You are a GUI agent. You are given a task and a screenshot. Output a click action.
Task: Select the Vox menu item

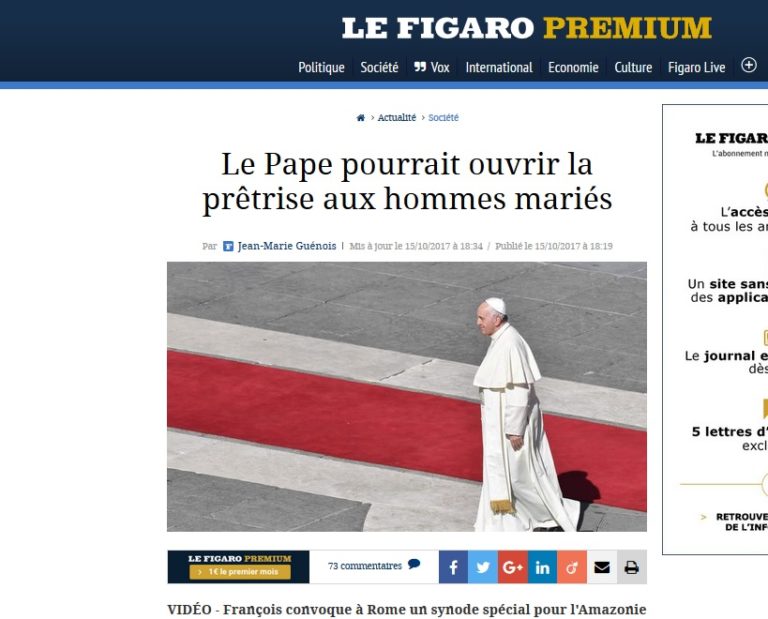point(432,68)
